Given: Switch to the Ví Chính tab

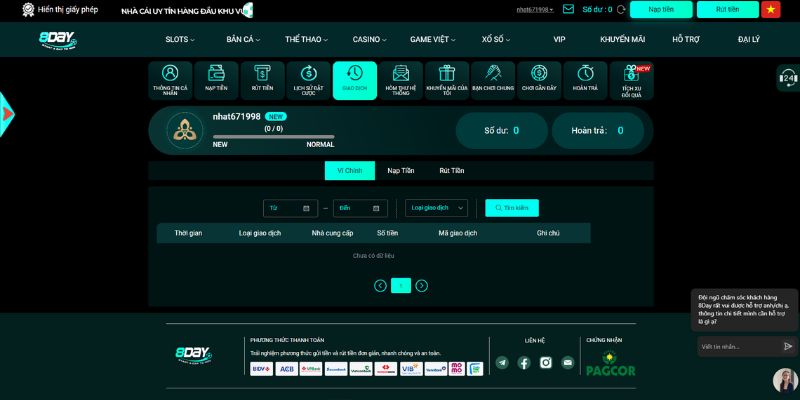Looking at the screenshot, I should (349, 170).
